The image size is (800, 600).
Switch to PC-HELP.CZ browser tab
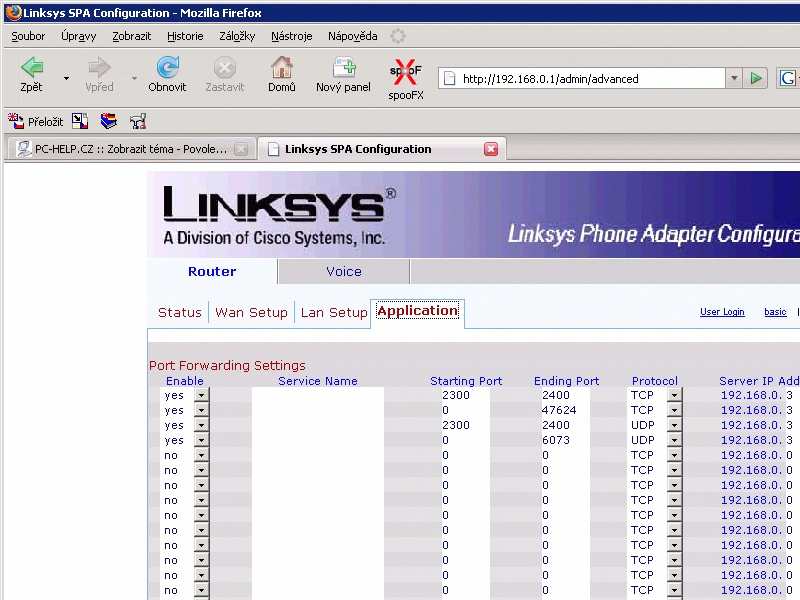130,149
